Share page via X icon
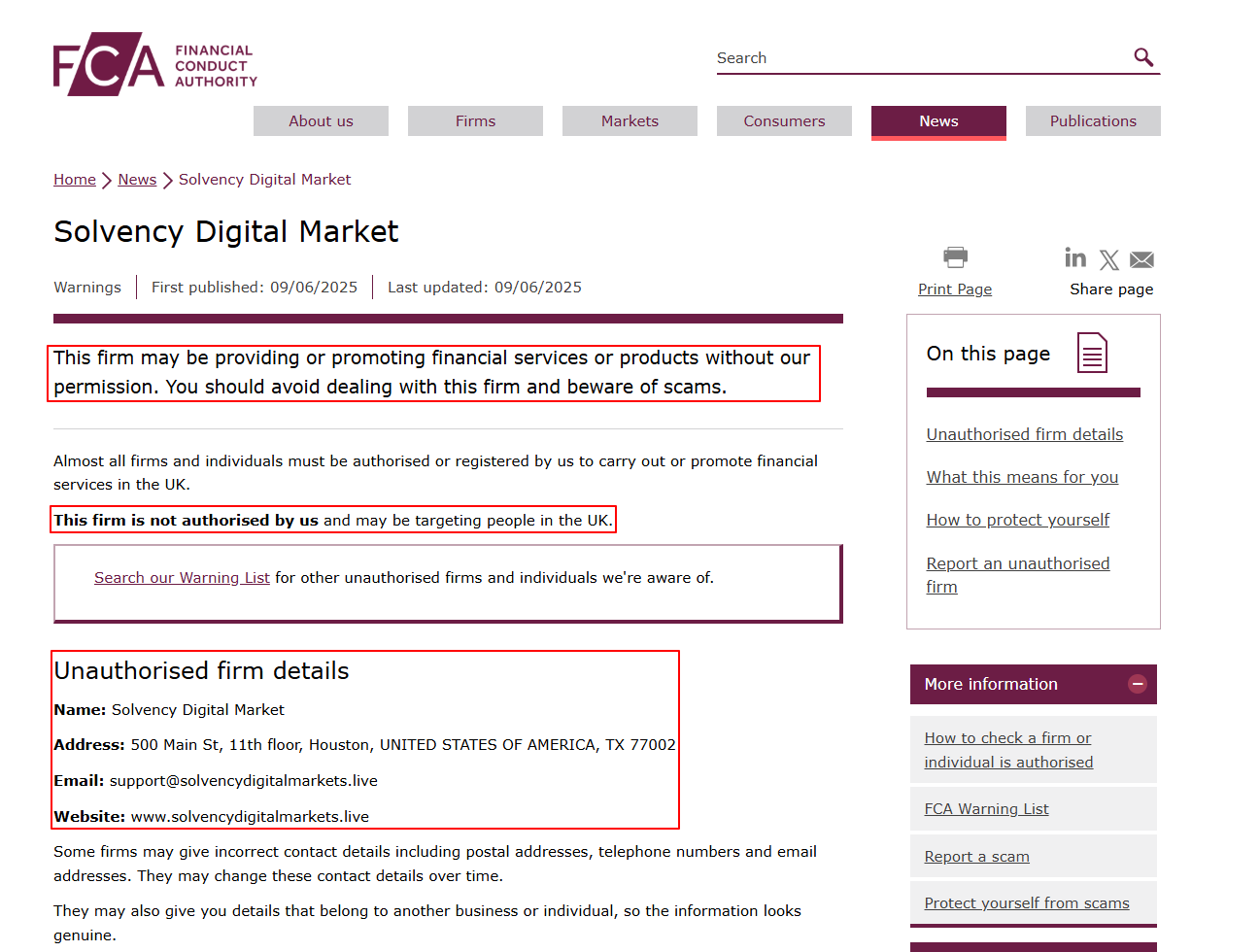The image size is (1260, 952). pos(1109,259)
